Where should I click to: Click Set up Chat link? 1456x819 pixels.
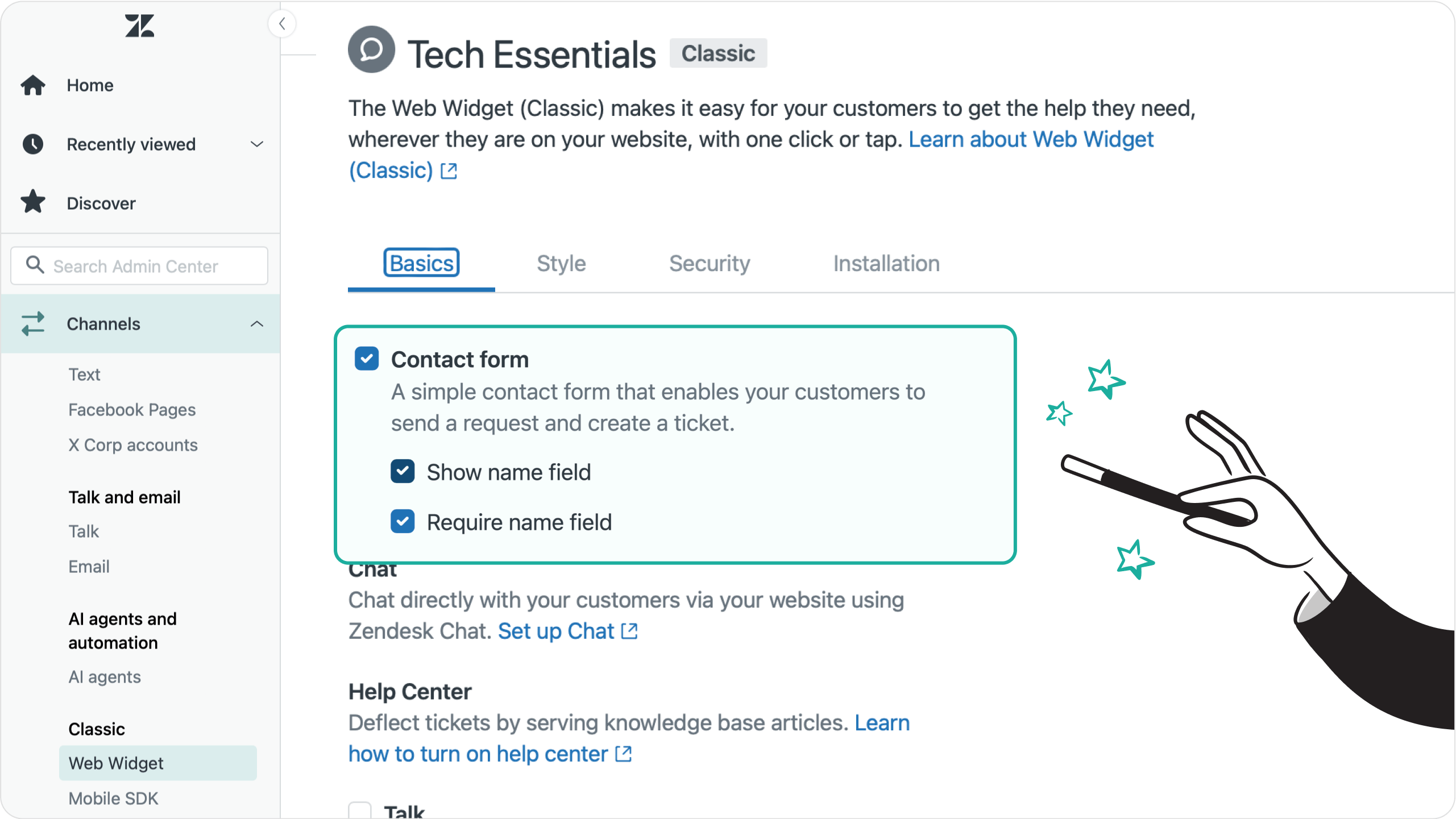(x=555, y=631)
